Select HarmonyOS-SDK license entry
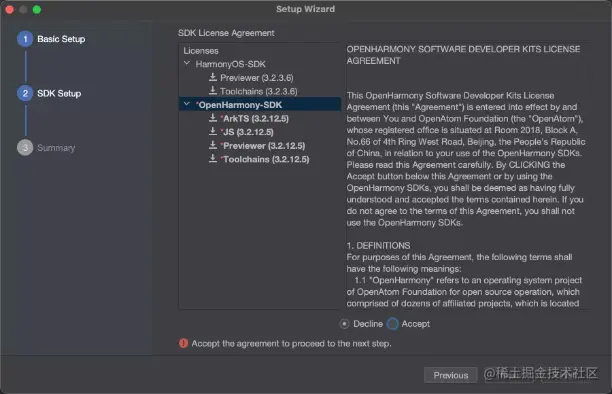 click(x=230, y=64)
